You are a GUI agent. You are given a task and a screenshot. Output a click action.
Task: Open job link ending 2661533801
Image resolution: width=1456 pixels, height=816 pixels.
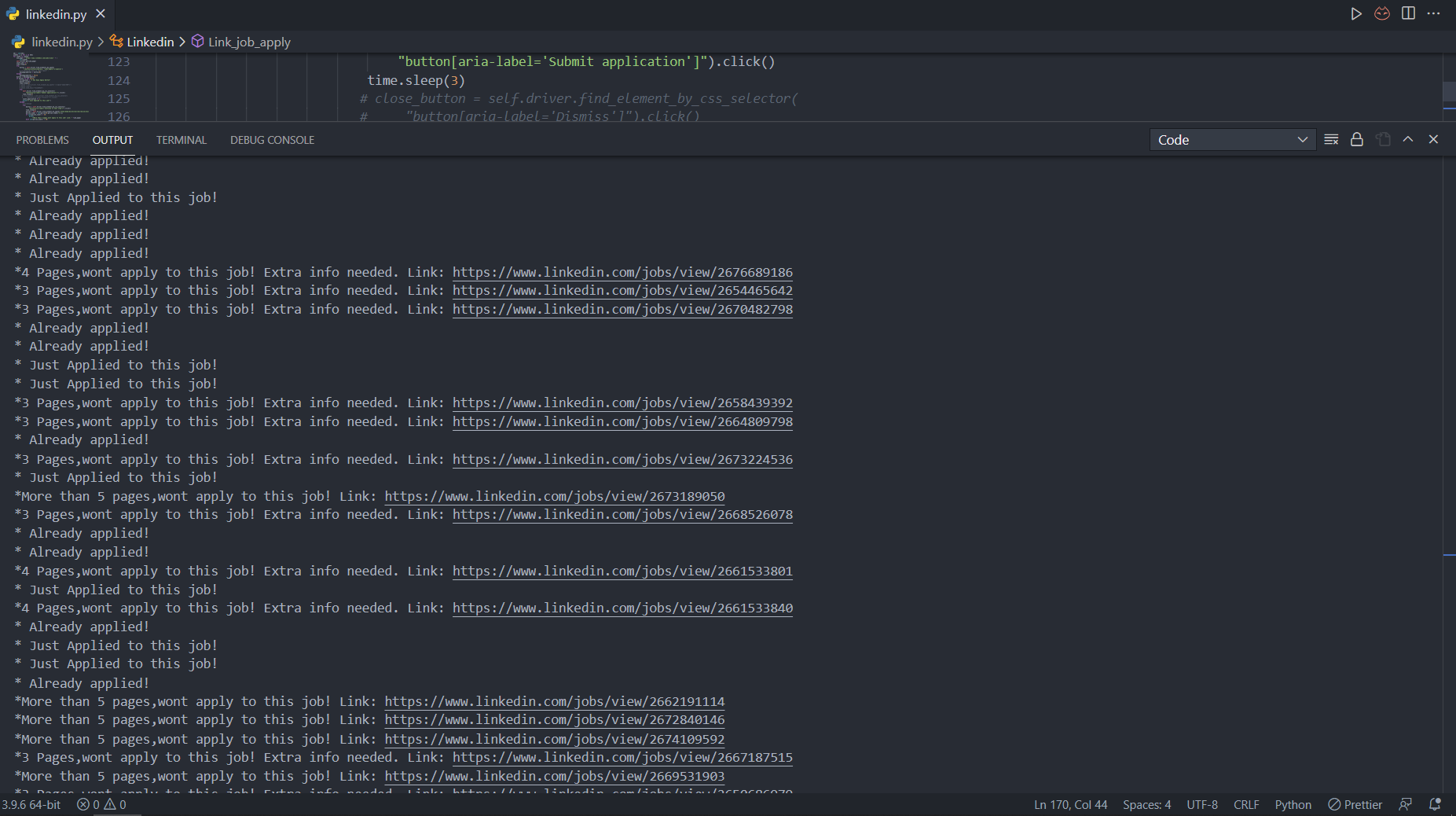(622, 571)
